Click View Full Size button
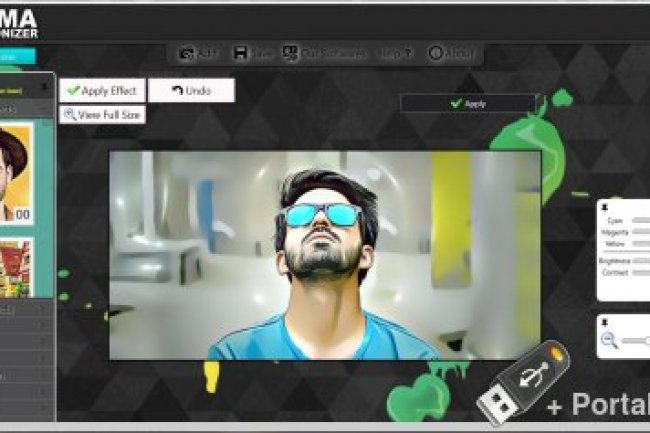Image resolution: width=650 pixels, height=433 pixels. click(102, 114)
